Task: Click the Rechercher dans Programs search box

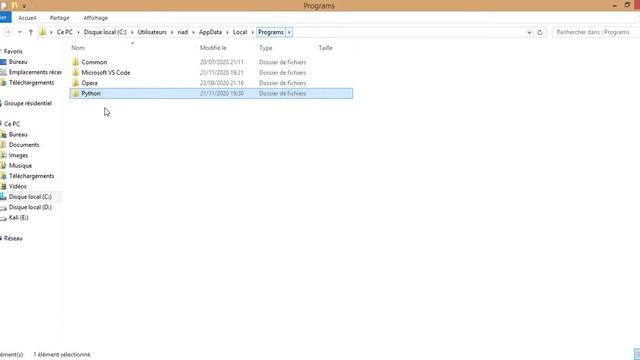Action: (x=596, y=32)
